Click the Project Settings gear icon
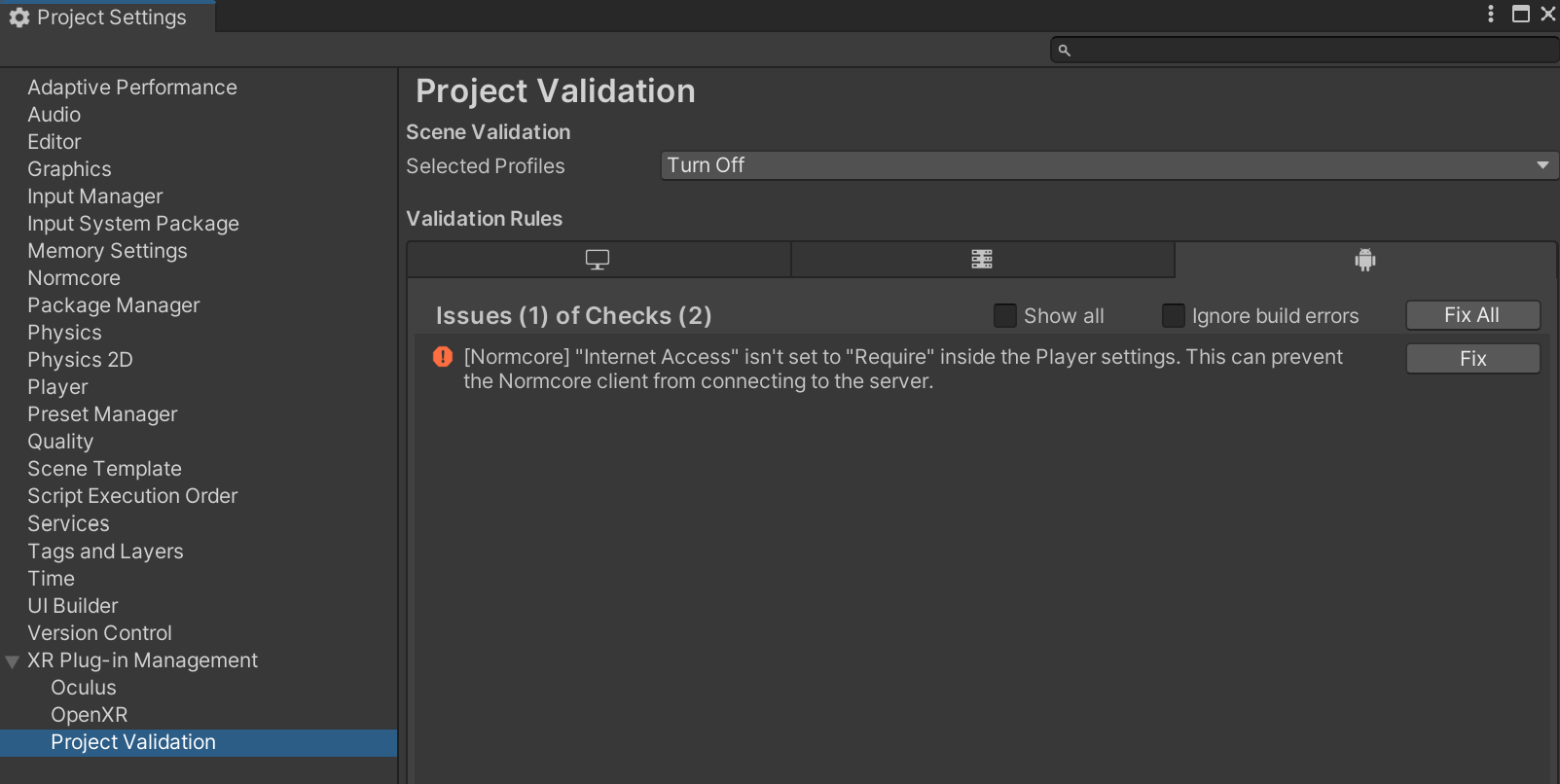 coord(19,18)
